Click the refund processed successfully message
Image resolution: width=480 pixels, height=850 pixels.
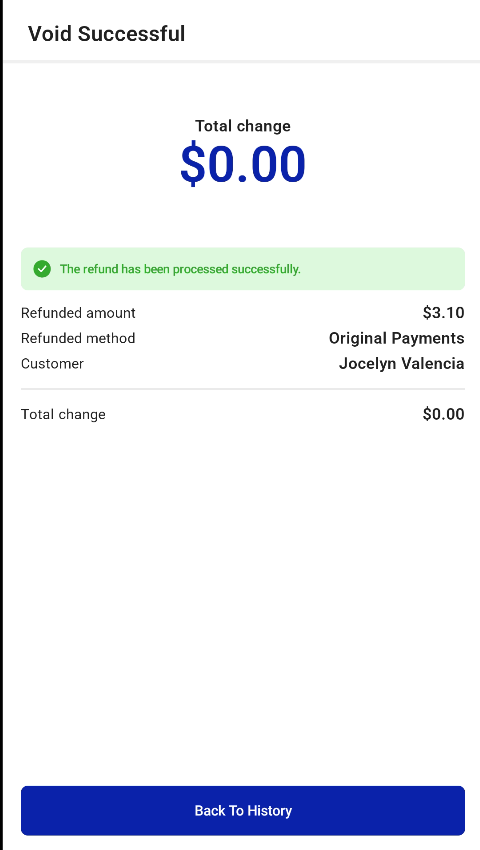point(180,269)
